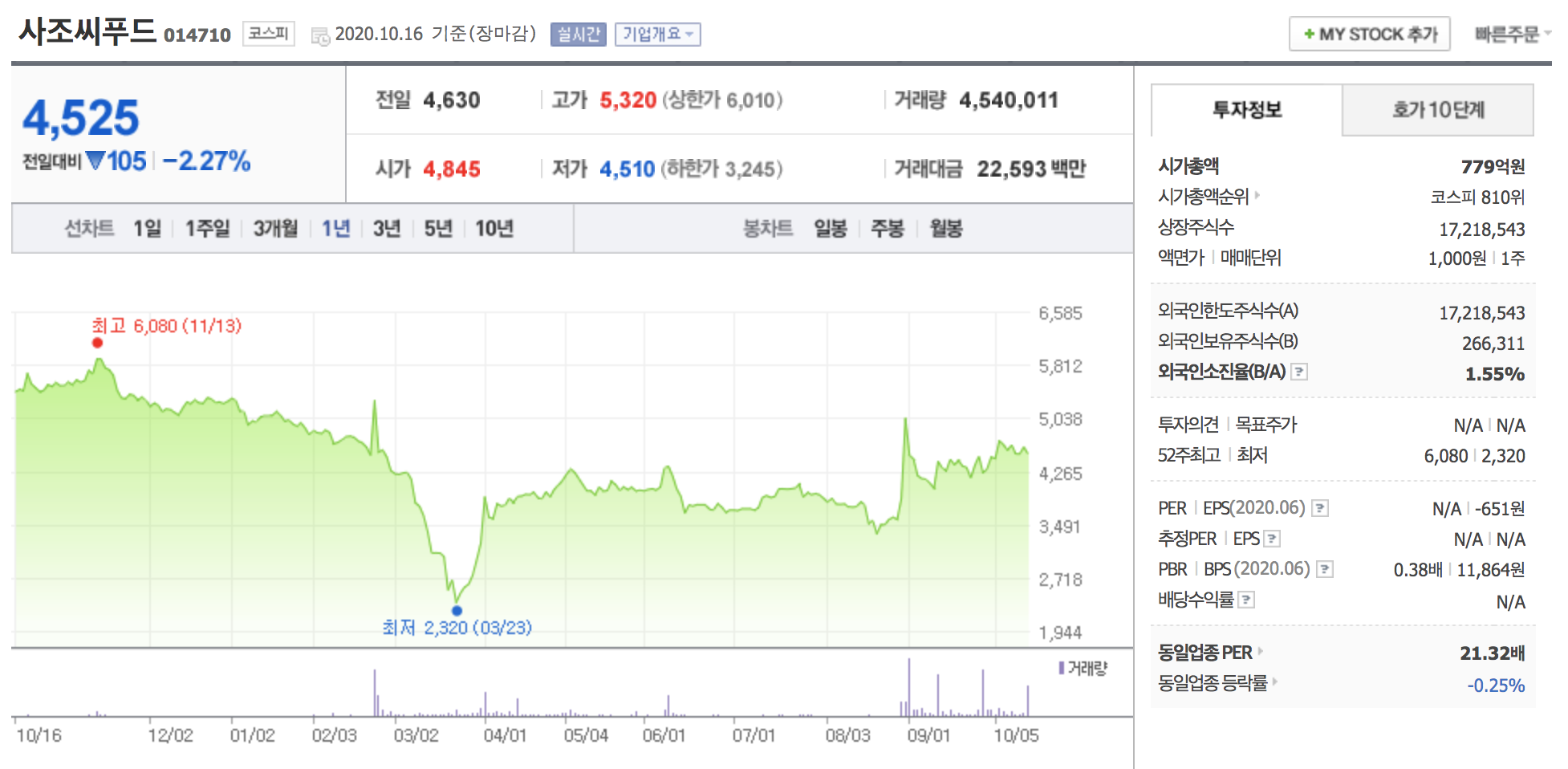Open the 배당수익률 help tooltip
Screen dimensions: 1568x769
1247,599
